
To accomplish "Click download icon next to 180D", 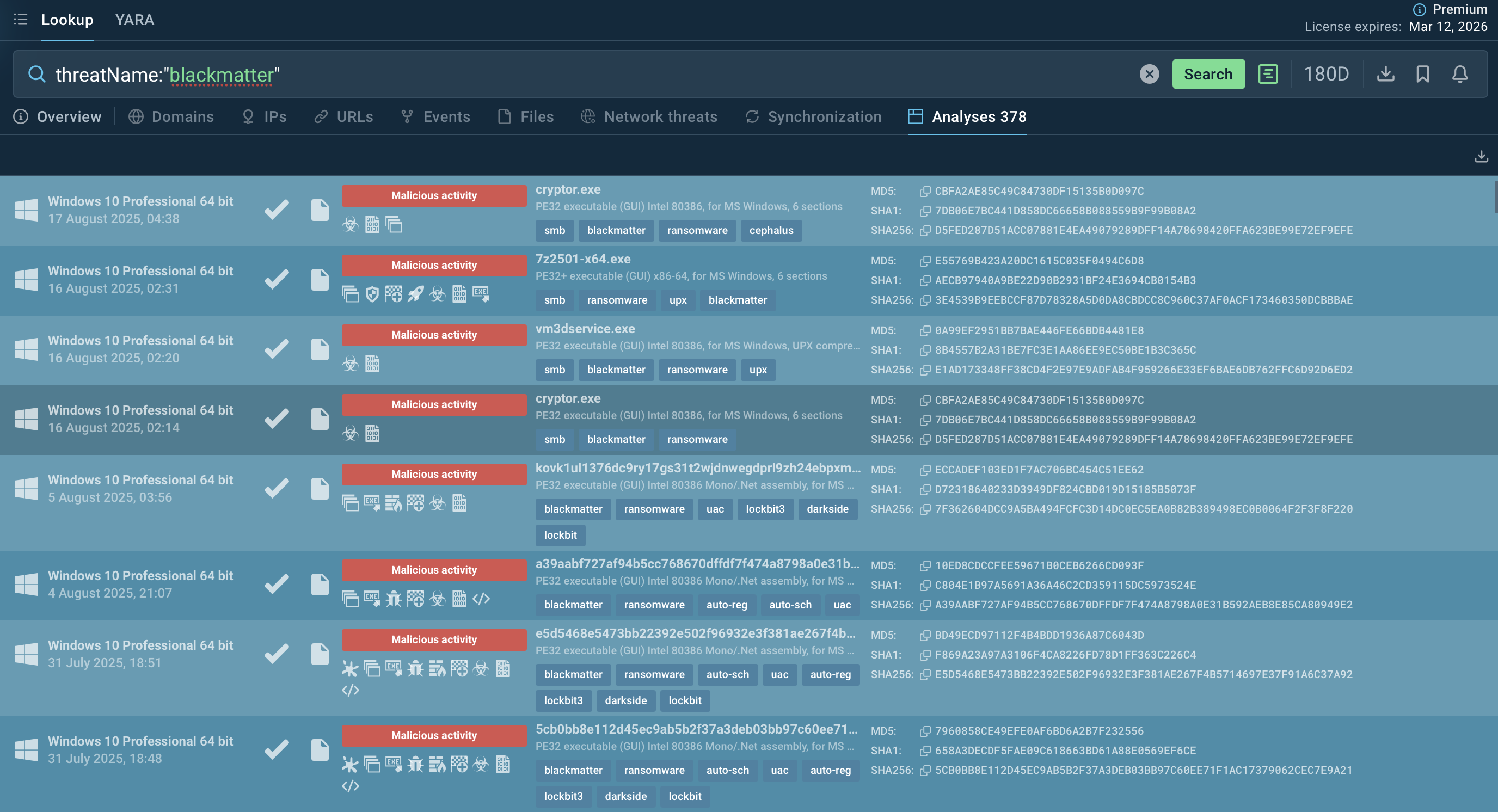I will pos(1386,74).
